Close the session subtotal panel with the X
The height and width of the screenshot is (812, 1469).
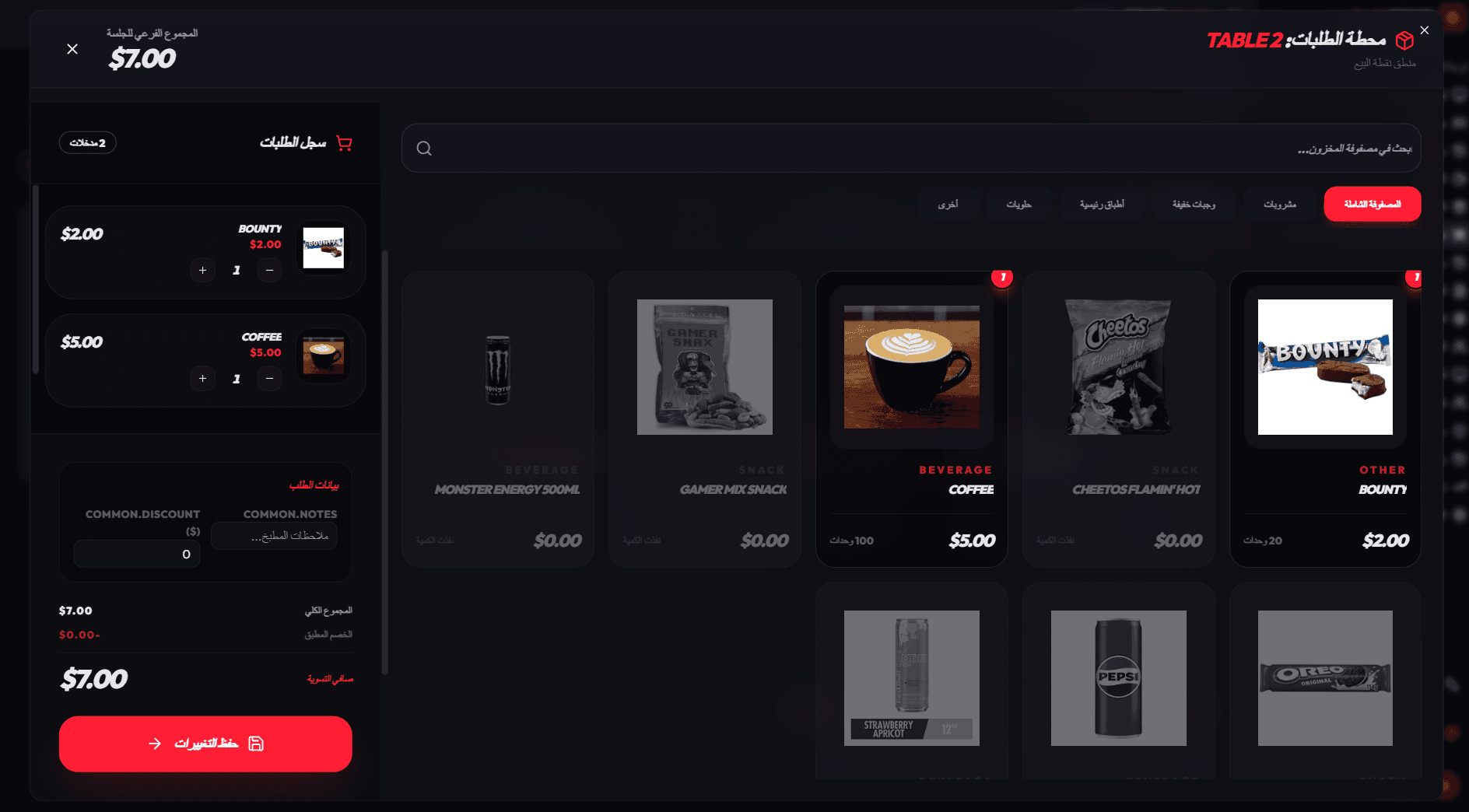tap(72, 49)
